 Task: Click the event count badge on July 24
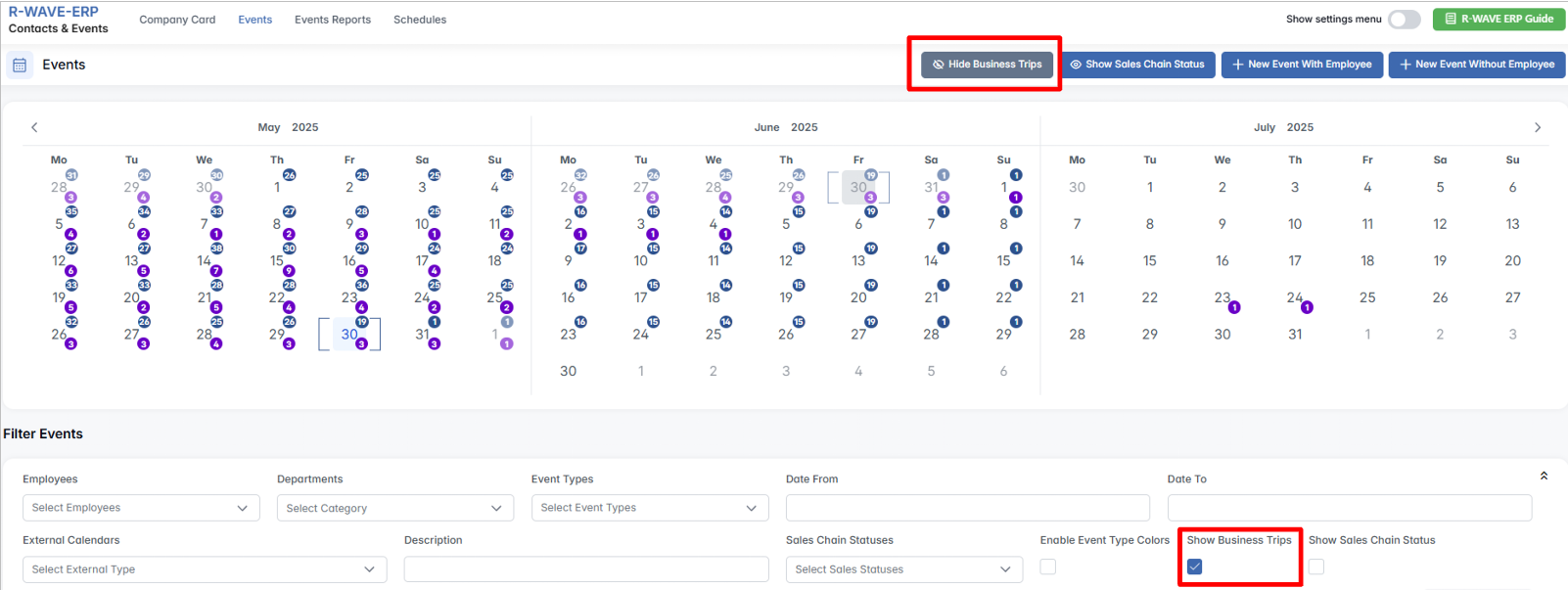[1307, 307]
